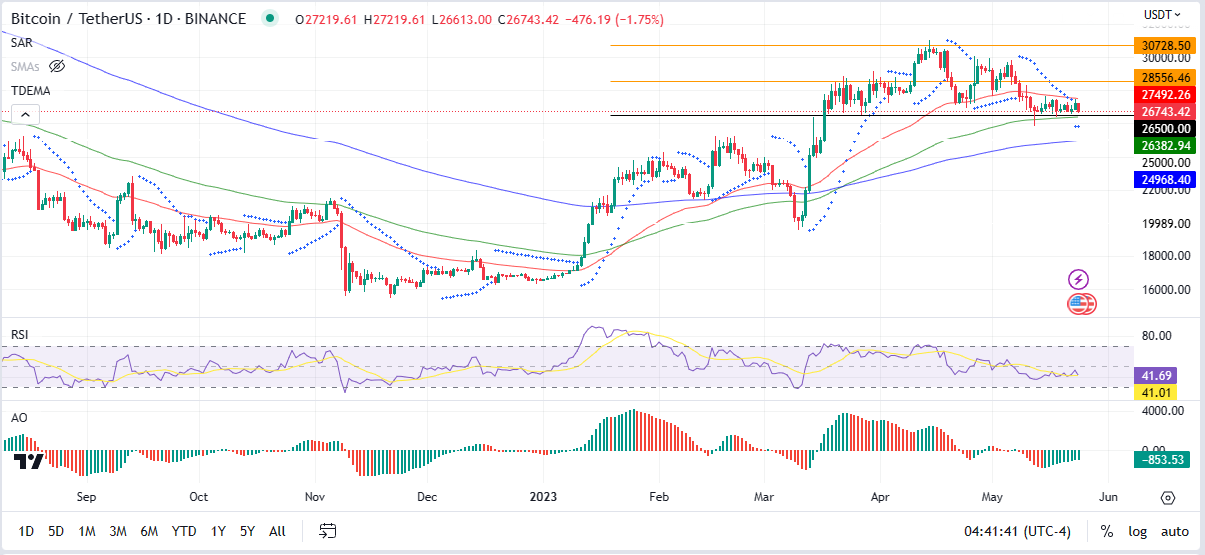Click the red 27492.26 price label
This screenshot has width=1205, height=555.
click(x=1166, y=94)
